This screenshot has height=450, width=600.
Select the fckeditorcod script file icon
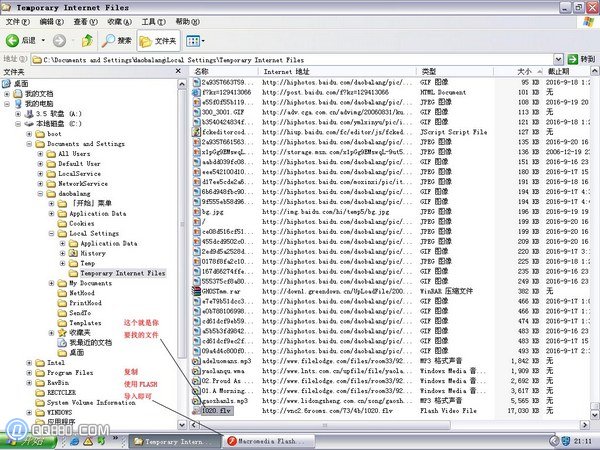click(x=196, y=132)
